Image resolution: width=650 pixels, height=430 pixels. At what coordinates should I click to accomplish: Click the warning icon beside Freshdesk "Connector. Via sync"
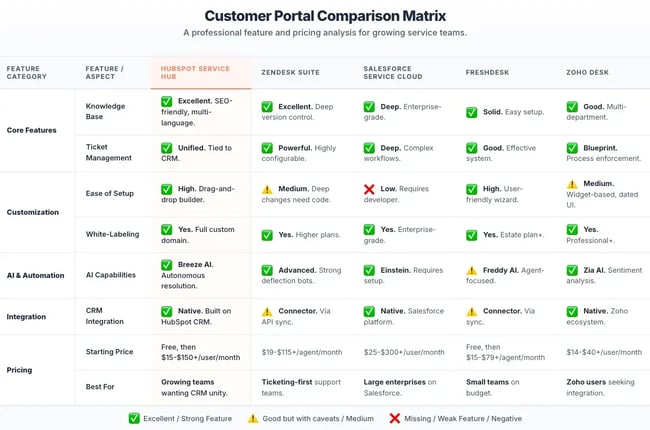[471, 312]
